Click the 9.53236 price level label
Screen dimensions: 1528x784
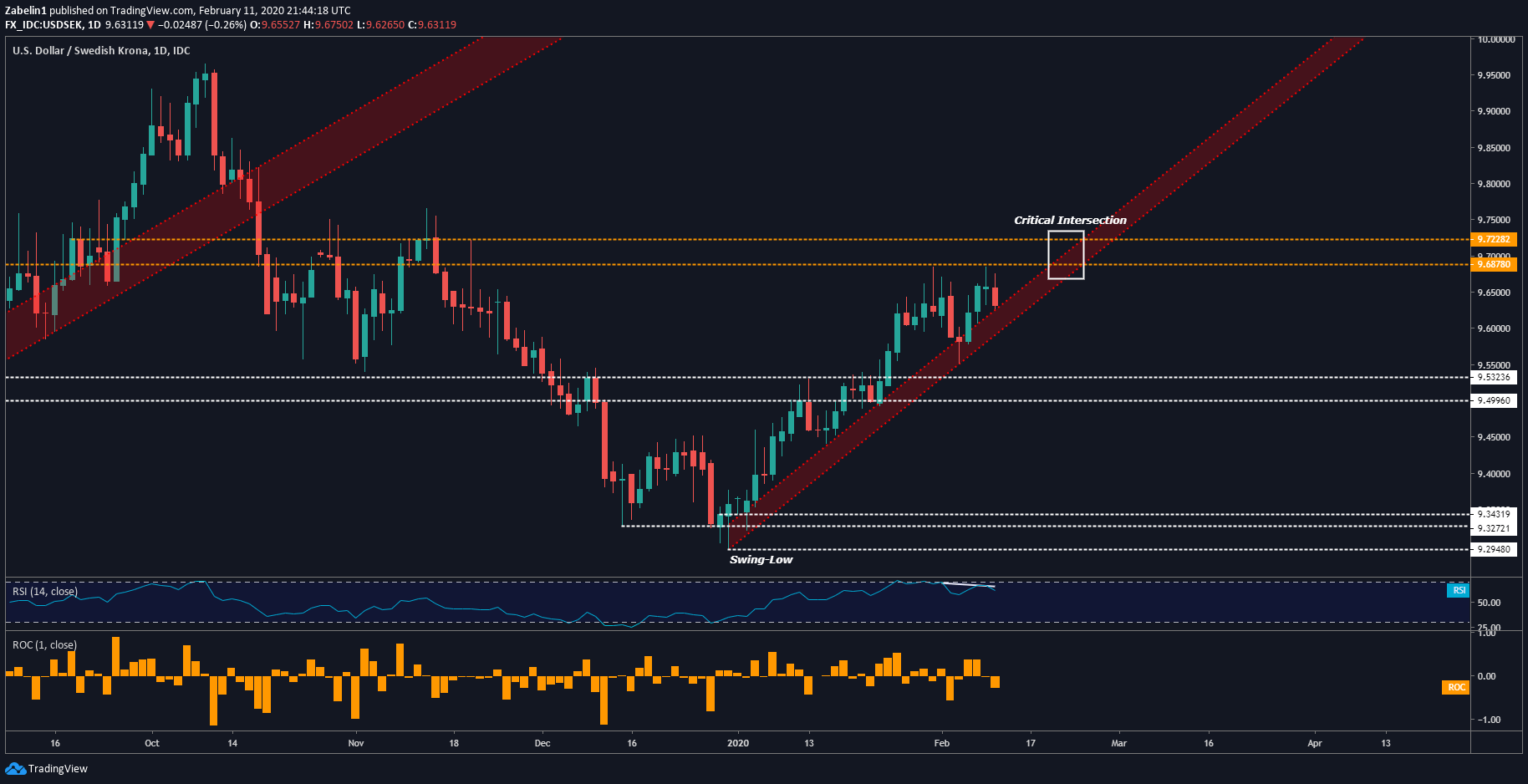point(1493,377)
